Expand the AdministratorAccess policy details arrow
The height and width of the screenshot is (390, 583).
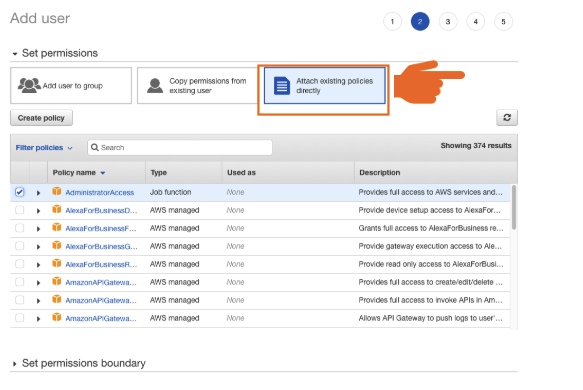tap(38, 193)
